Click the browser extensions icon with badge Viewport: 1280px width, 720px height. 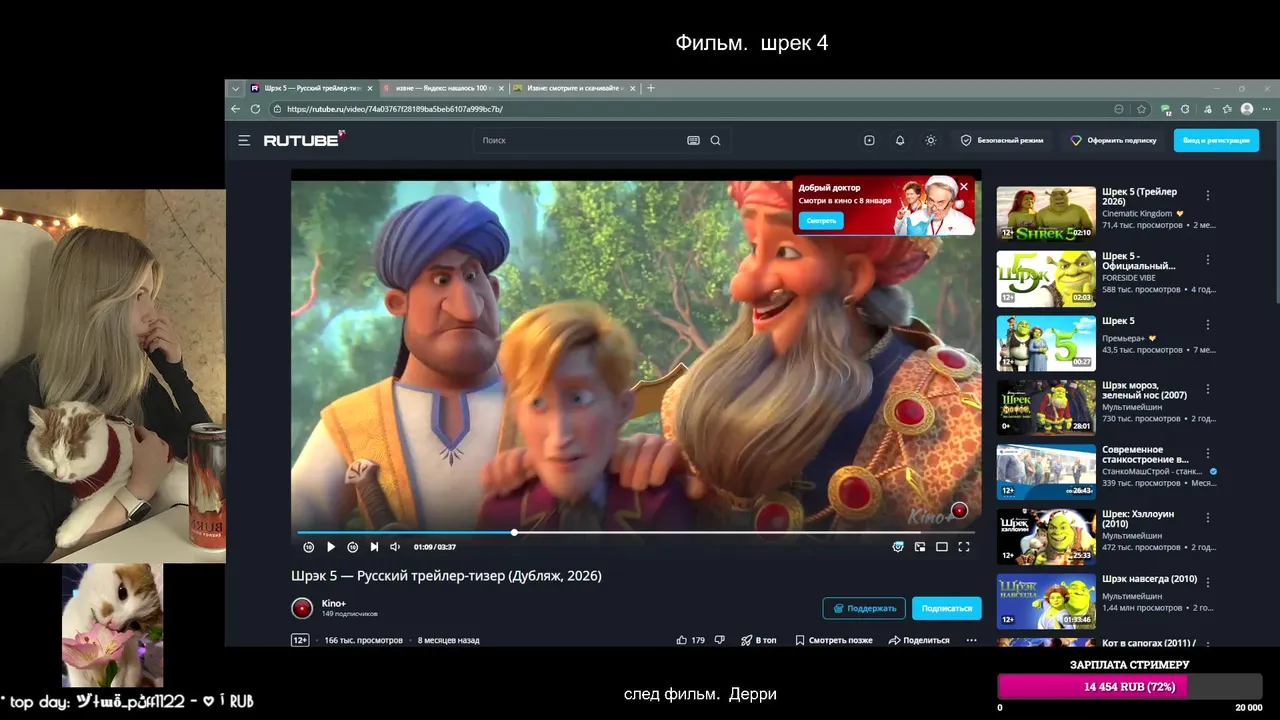(x=1166, y=109)
